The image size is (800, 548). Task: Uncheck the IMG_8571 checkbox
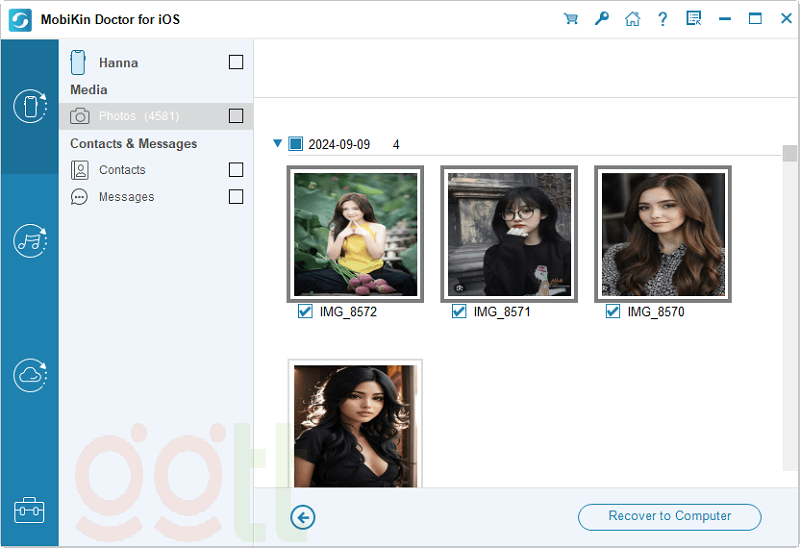point(459,312)
